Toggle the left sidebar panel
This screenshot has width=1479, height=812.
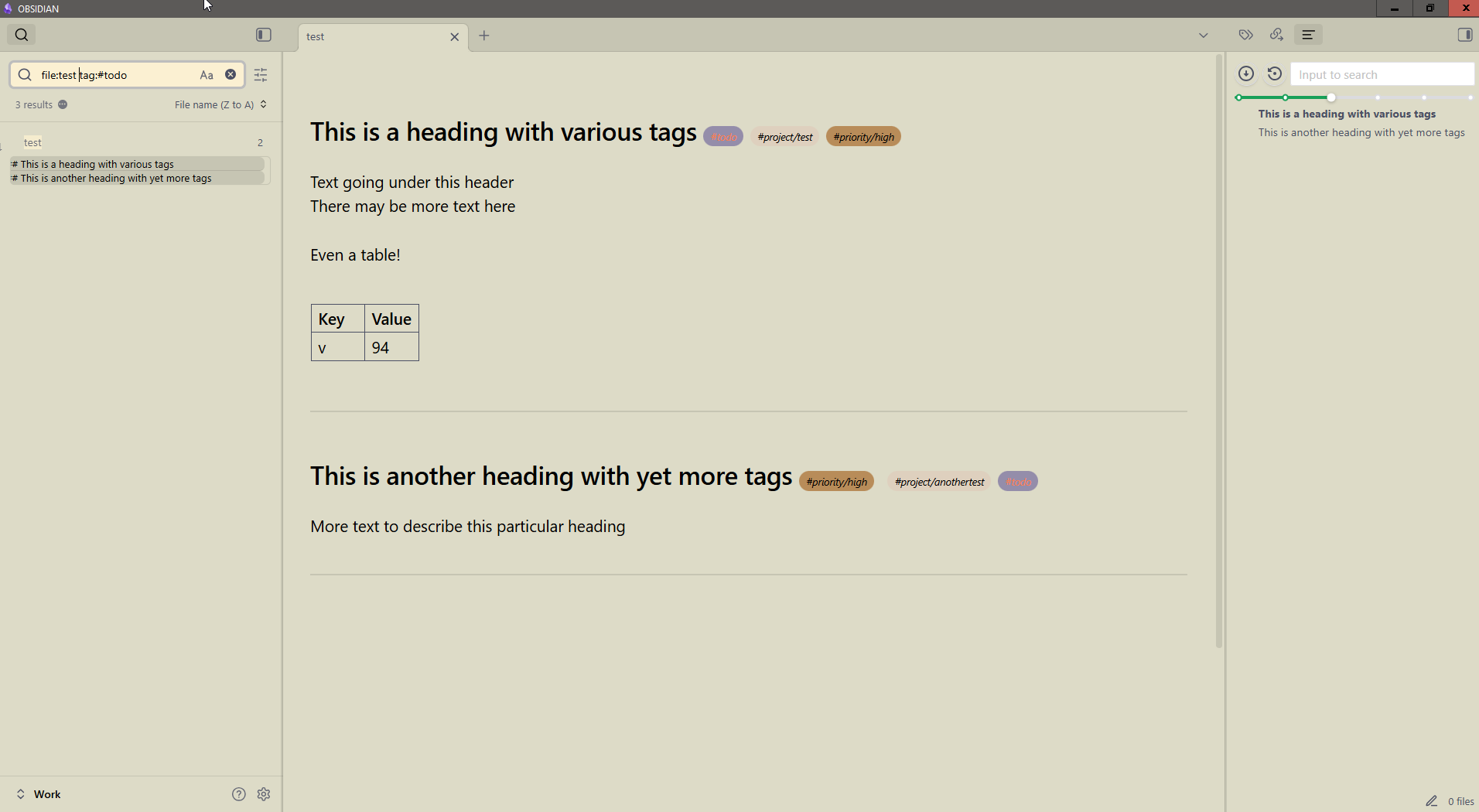click(x=262, y=35)
